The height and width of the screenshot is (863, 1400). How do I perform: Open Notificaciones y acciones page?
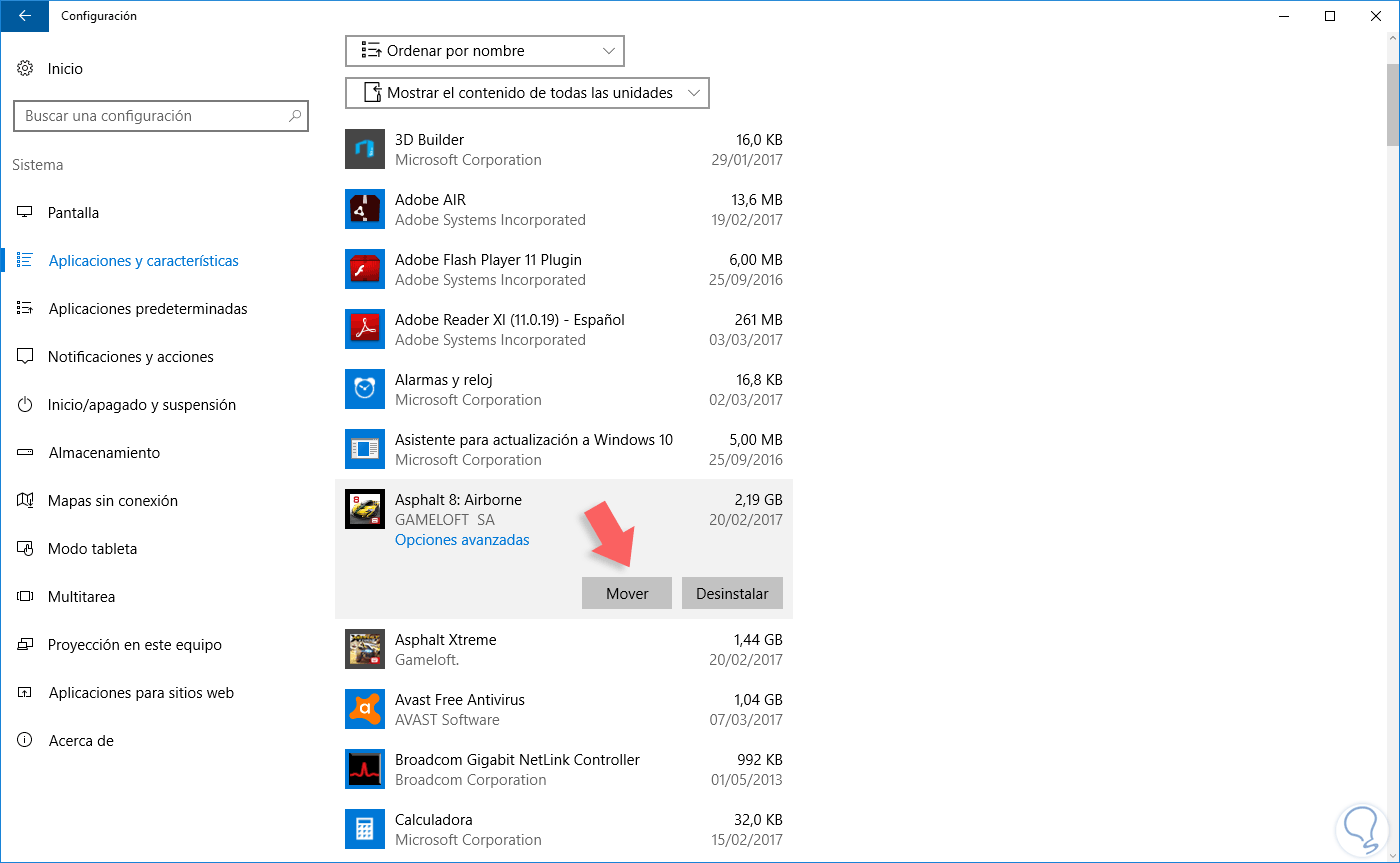[131, 357]
